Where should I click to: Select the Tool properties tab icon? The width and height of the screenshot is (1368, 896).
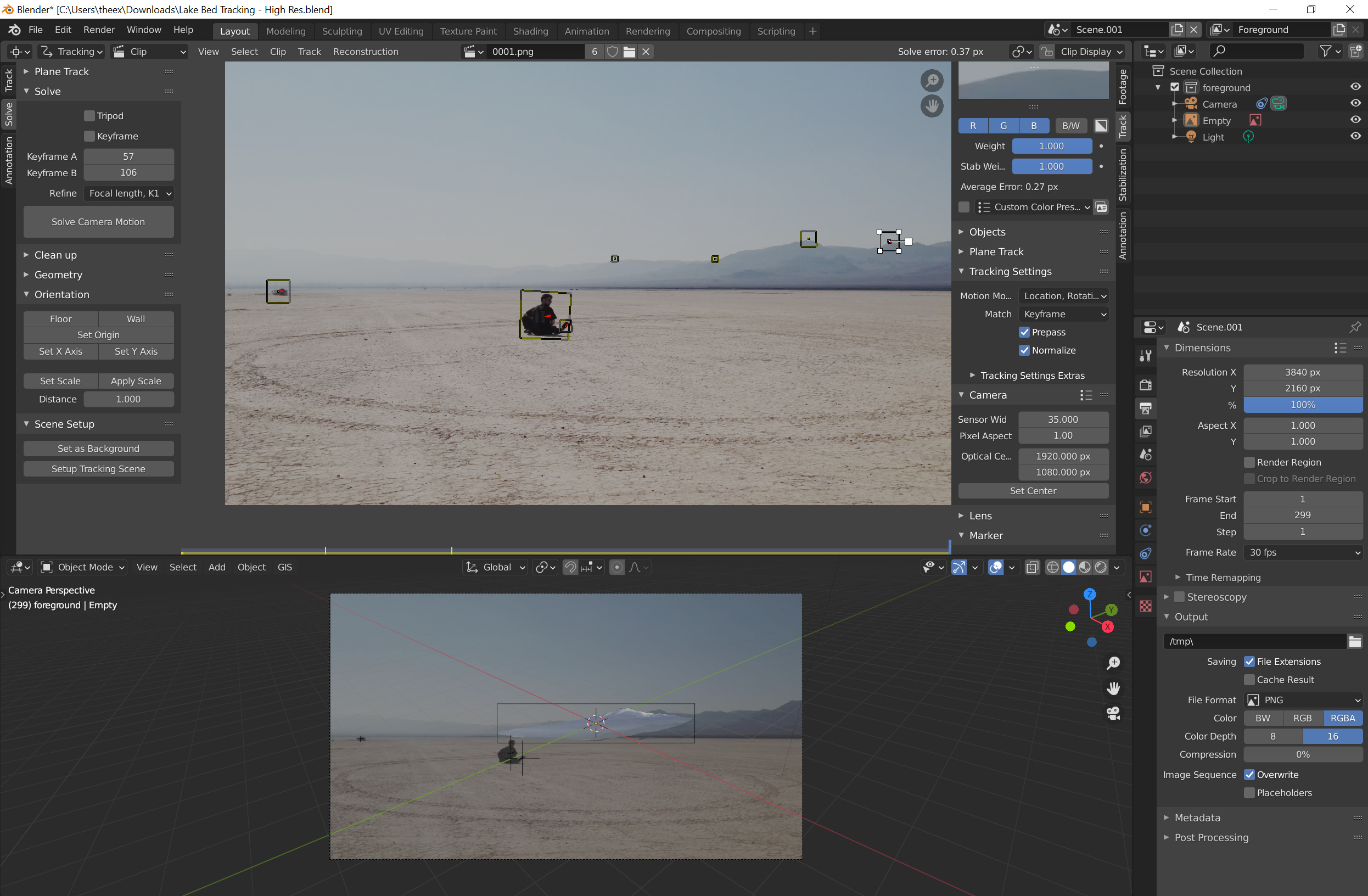(x=1146, y=356)
